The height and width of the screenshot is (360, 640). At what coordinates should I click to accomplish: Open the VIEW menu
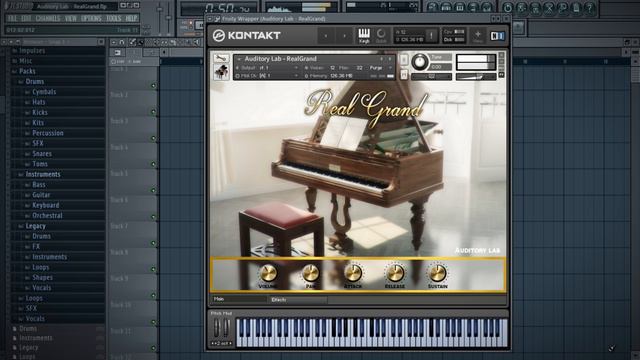point(71,19)
